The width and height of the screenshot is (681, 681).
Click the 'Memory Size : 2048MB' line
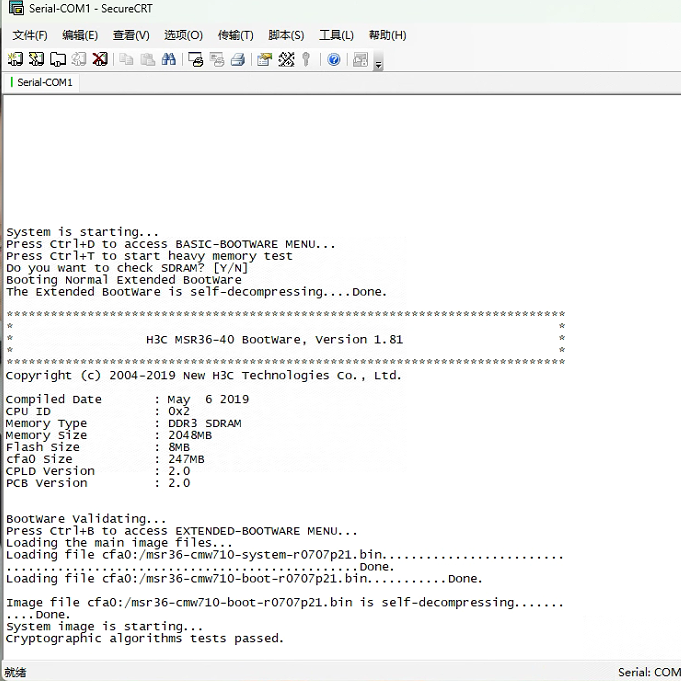[x=109, y=435]
